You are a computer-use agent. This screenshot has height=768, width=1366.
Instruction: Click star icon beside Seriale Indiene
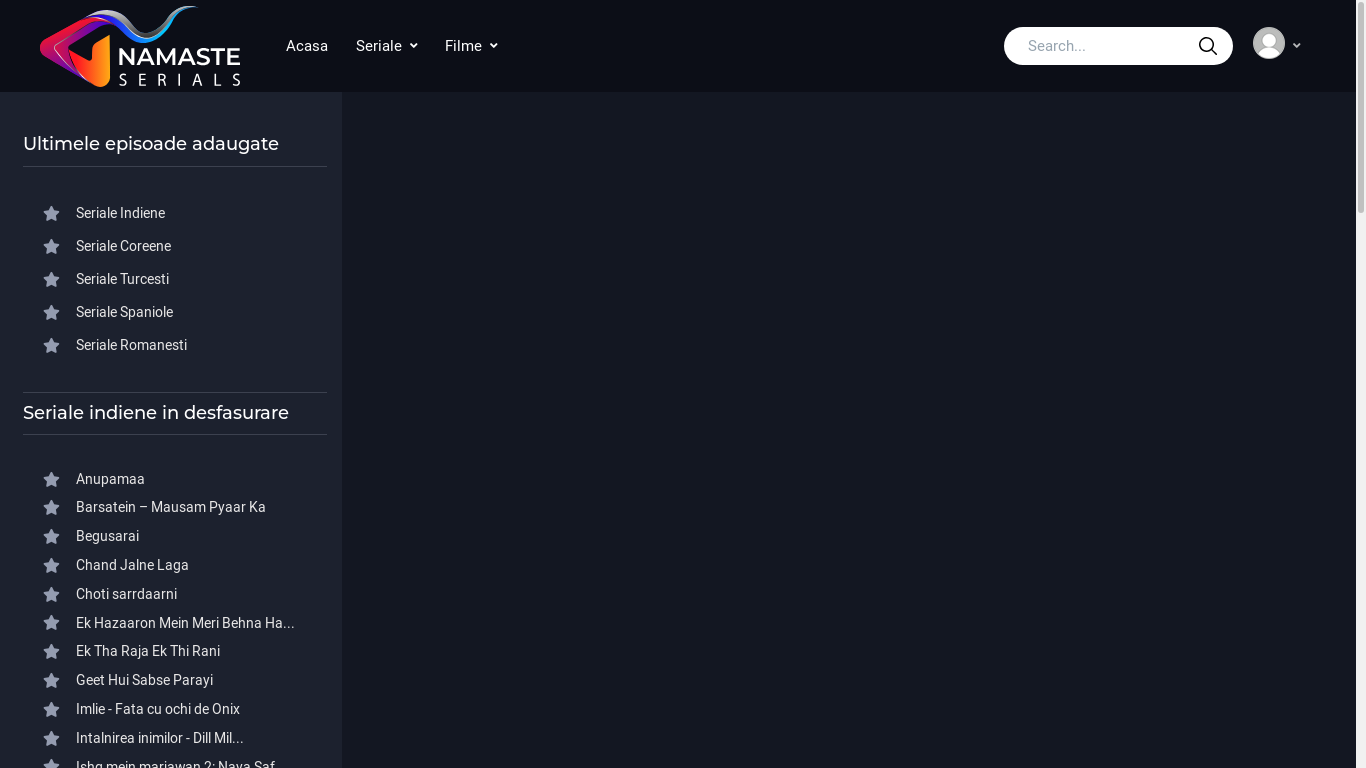click(51, 213)
